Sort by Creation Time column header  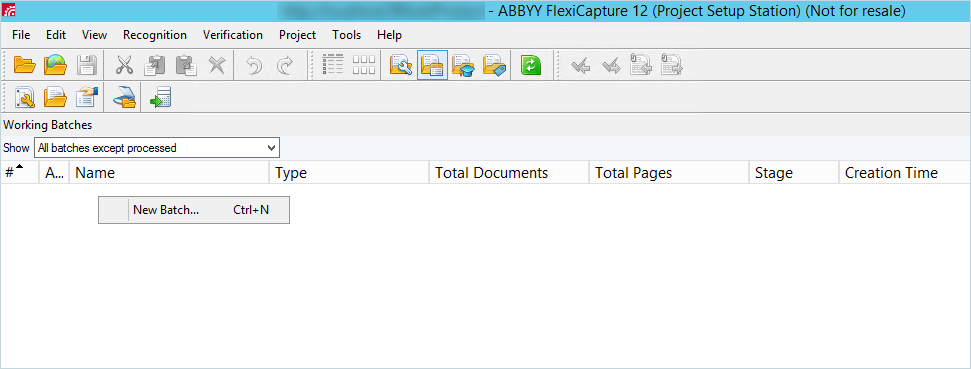(905, 173)
